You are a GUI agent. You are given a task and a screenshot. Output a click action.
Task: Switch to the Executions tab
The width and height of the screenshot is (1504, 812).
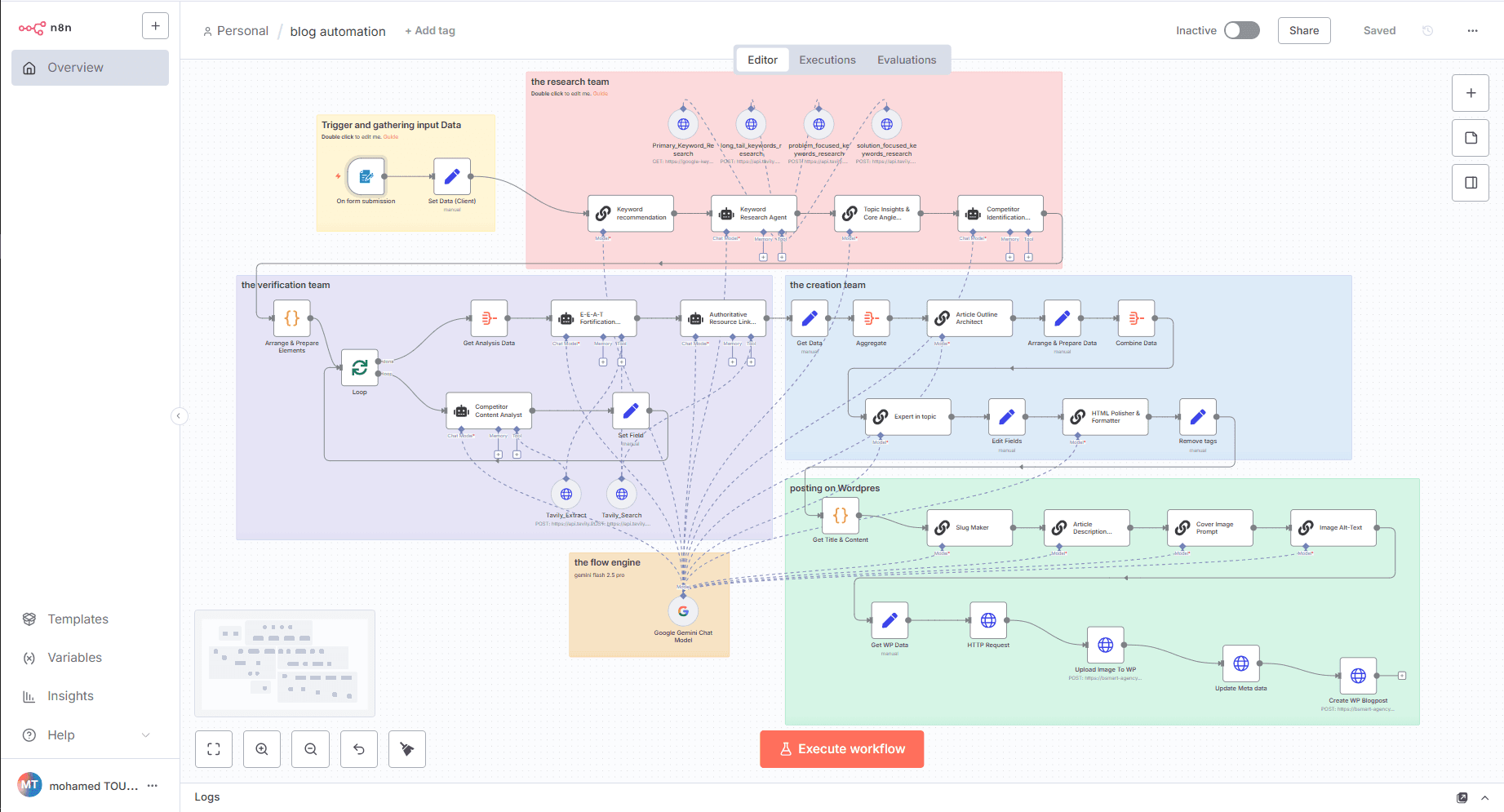pyautogui.click(x=827, y=60)
